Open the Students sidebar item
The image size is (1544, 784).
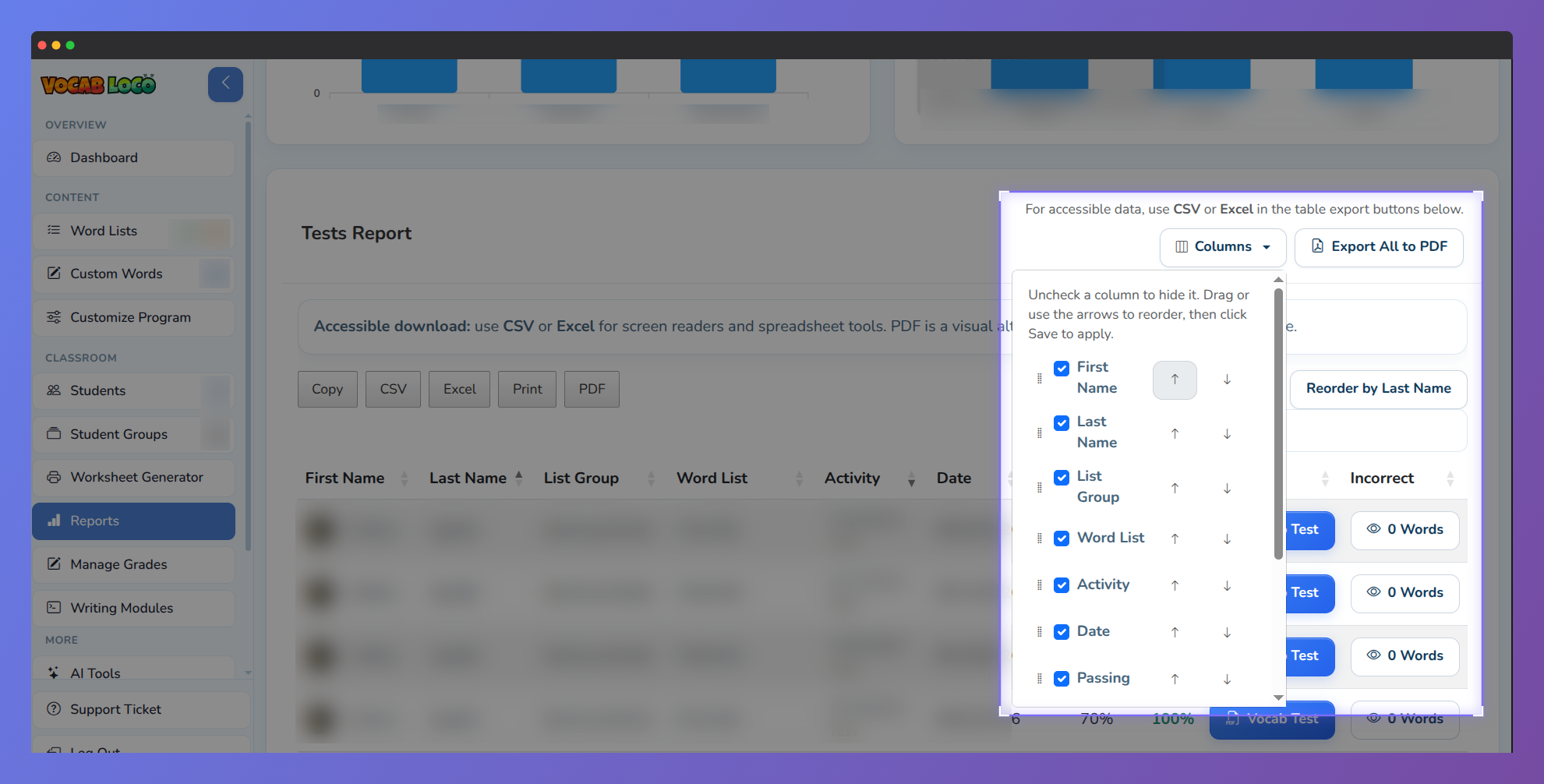coord(133,391)
